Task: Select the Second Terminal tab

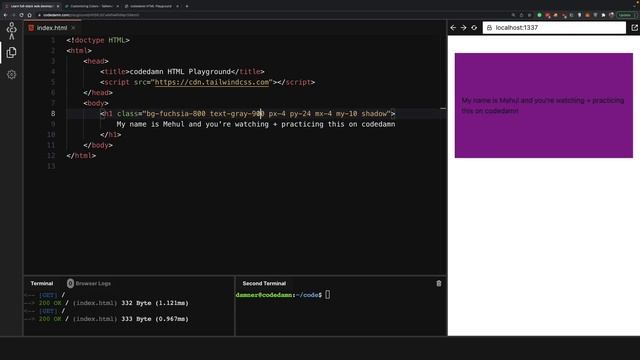Action: [264, 283]
